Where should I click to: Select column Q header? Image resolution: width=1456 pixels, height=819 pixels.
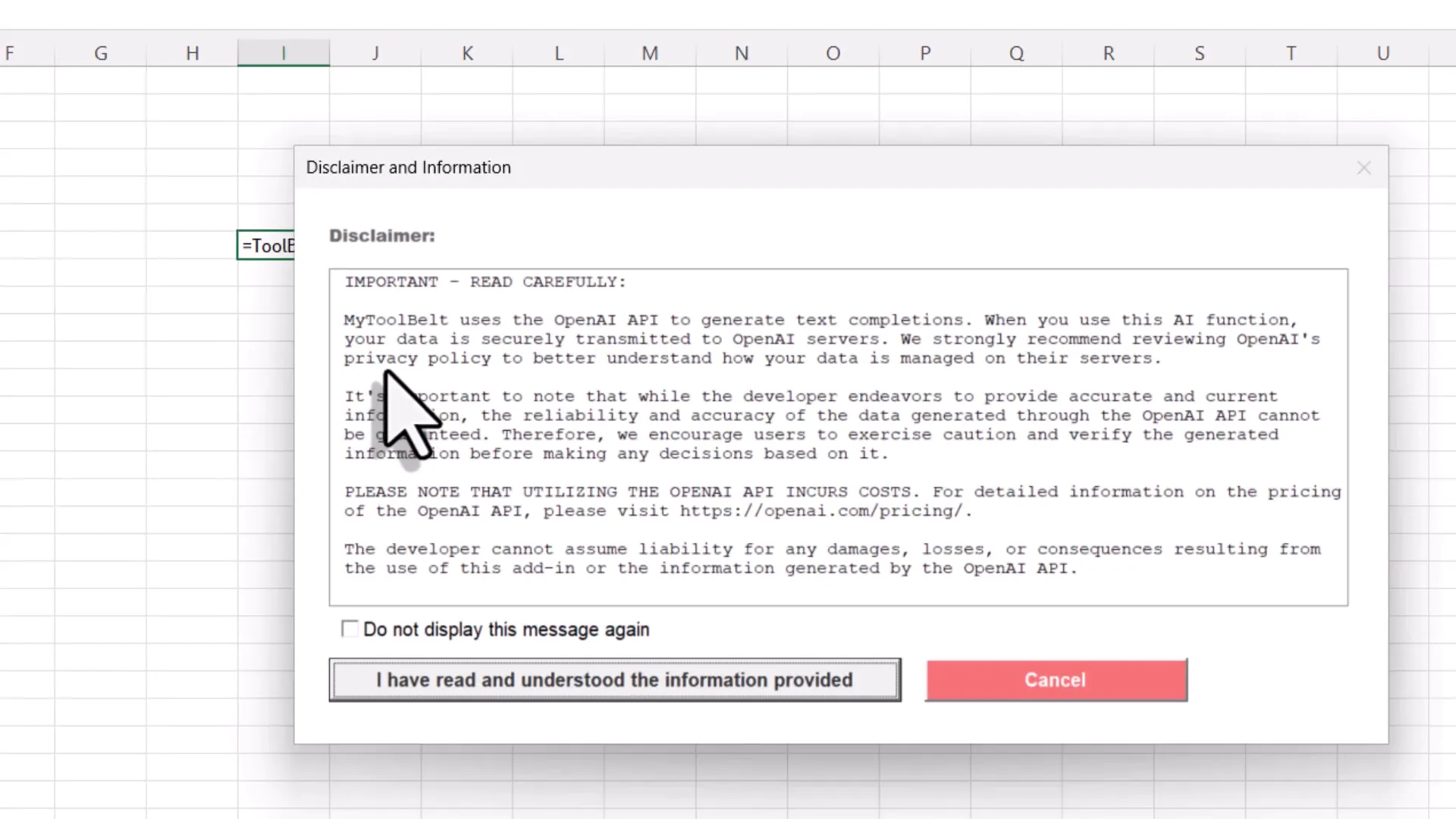pos(1016,53)
